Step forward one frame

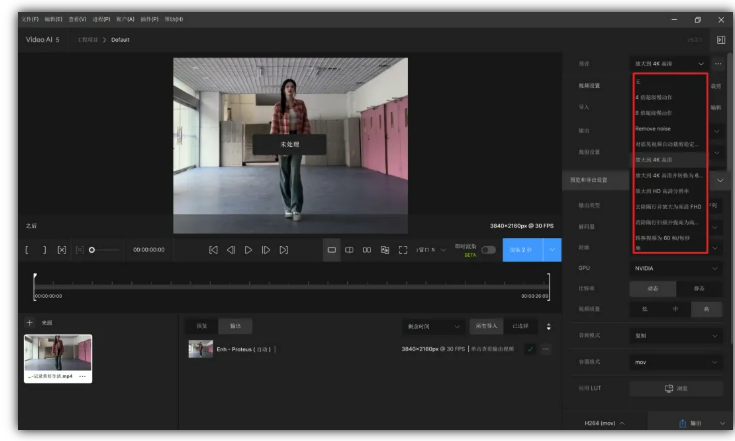(265, 250)
